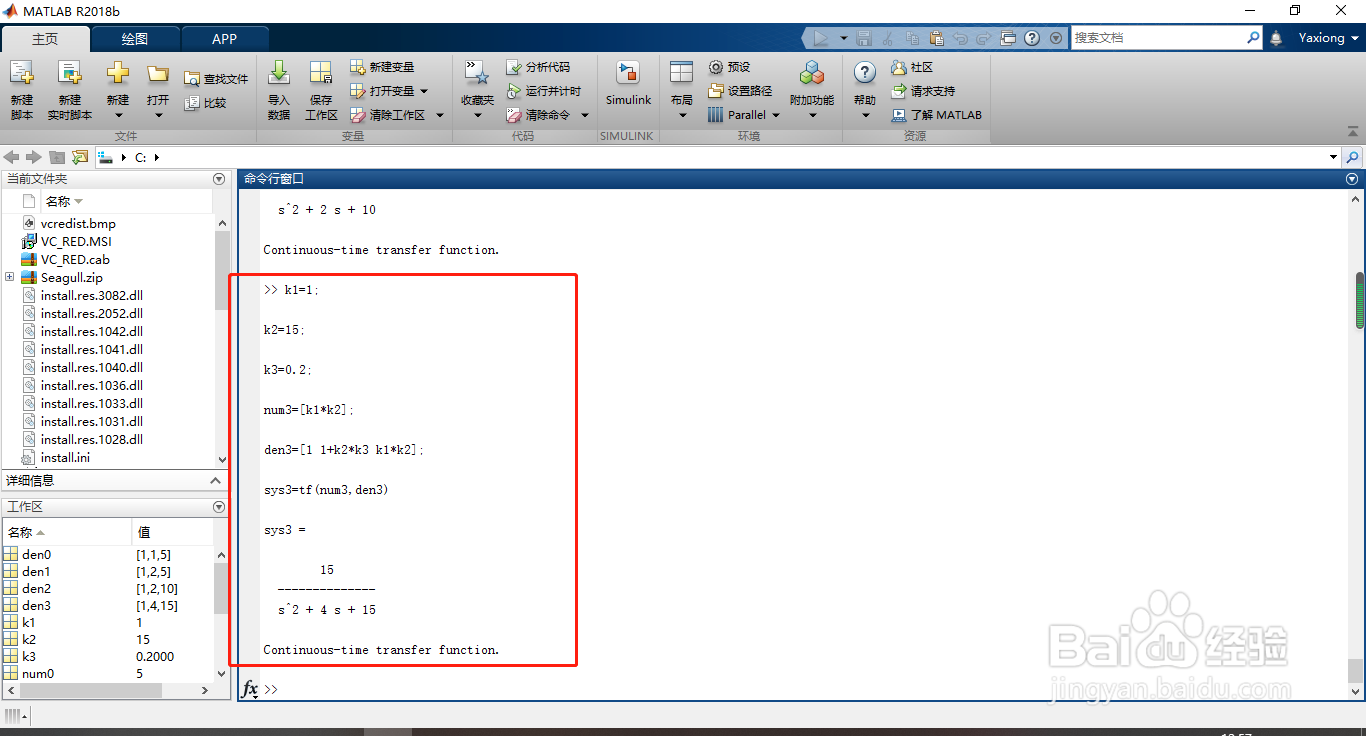The image size is (1366, 736).
Task: Create a new script with 新建脚本
Action: 22,90
